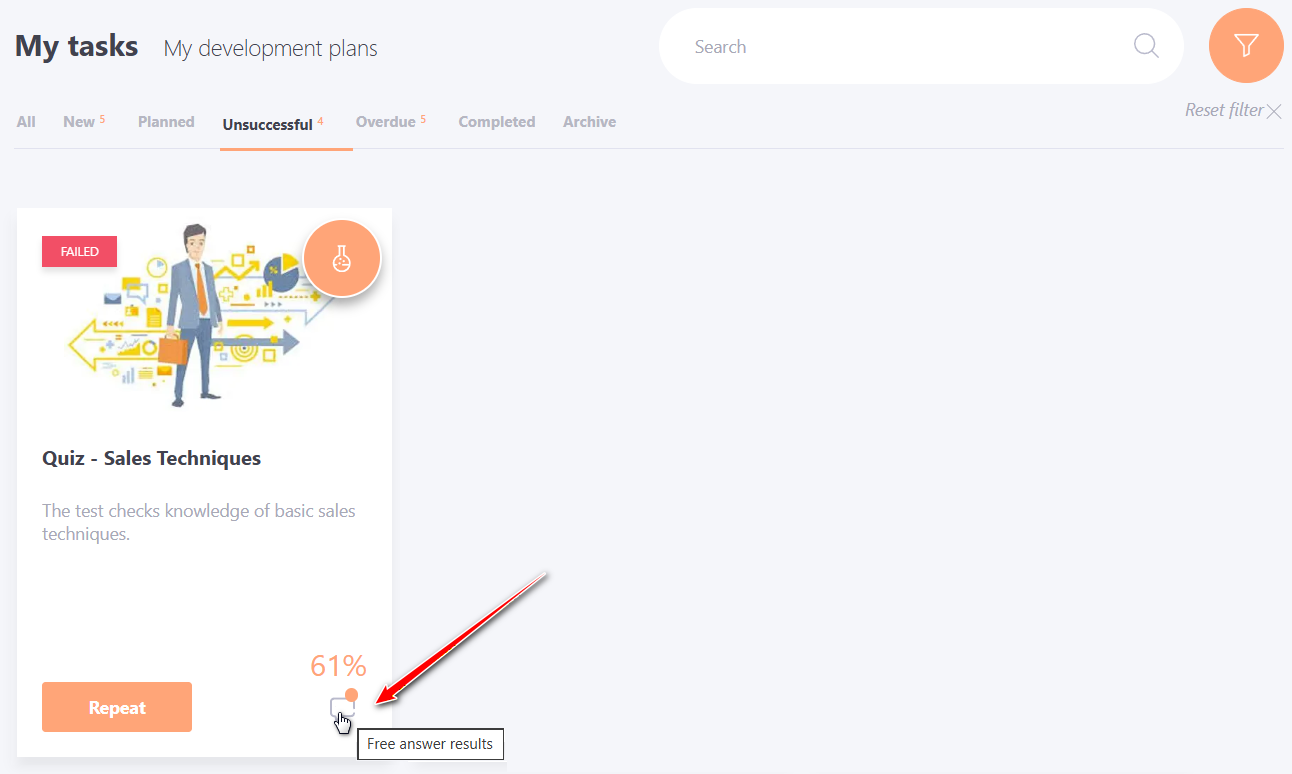Go to the Archive tab
The width and height of the screenshot is (1292, 774).
tap(589, 122)
